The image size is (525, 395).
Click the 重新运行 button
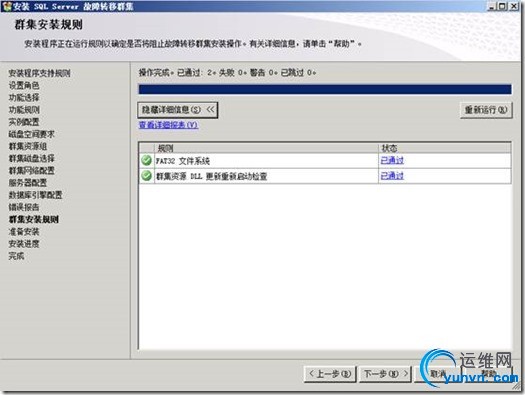(486, 110)
